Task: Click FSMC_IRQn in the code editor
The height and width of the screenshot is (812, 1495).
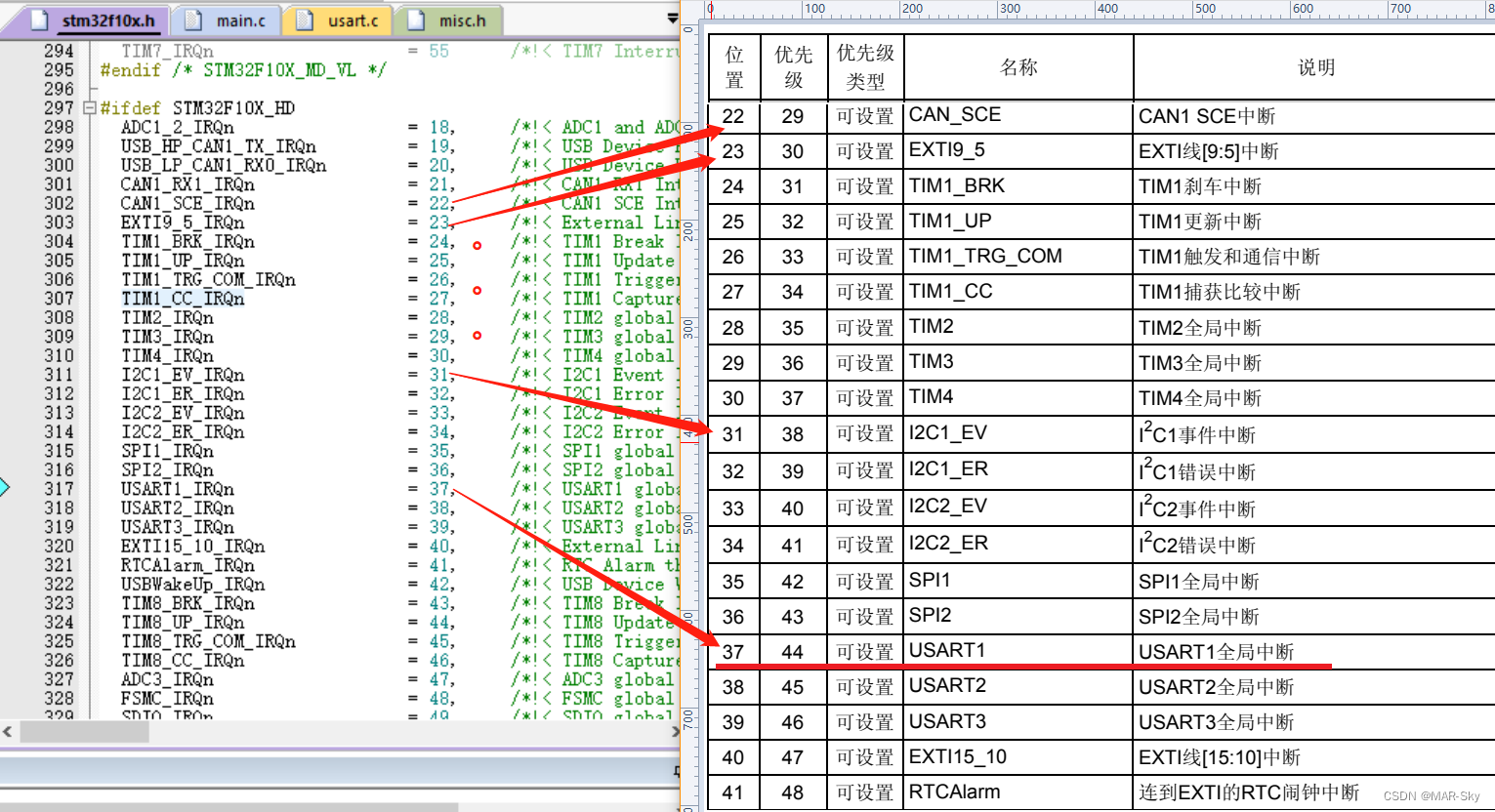Action: coord(167,698)
